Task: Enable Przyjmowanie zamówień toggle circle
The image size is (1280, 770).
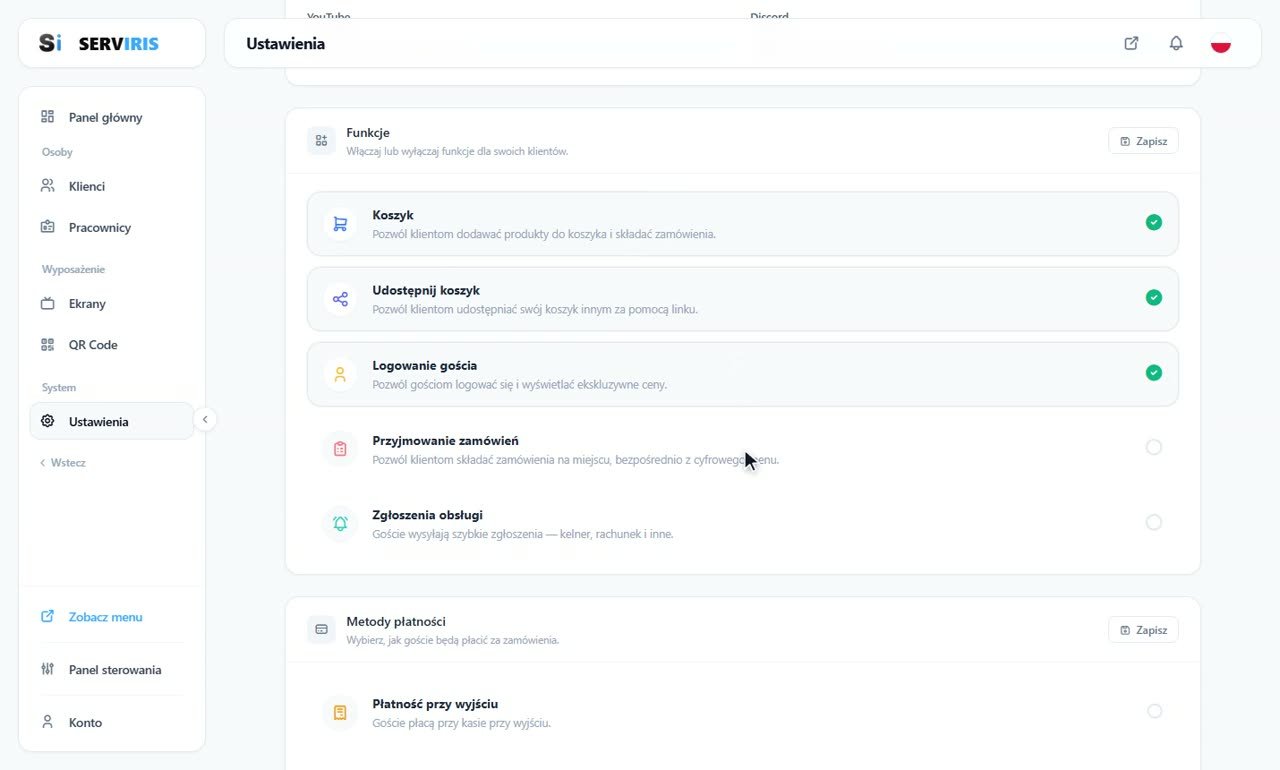Action: (1154, 447)
